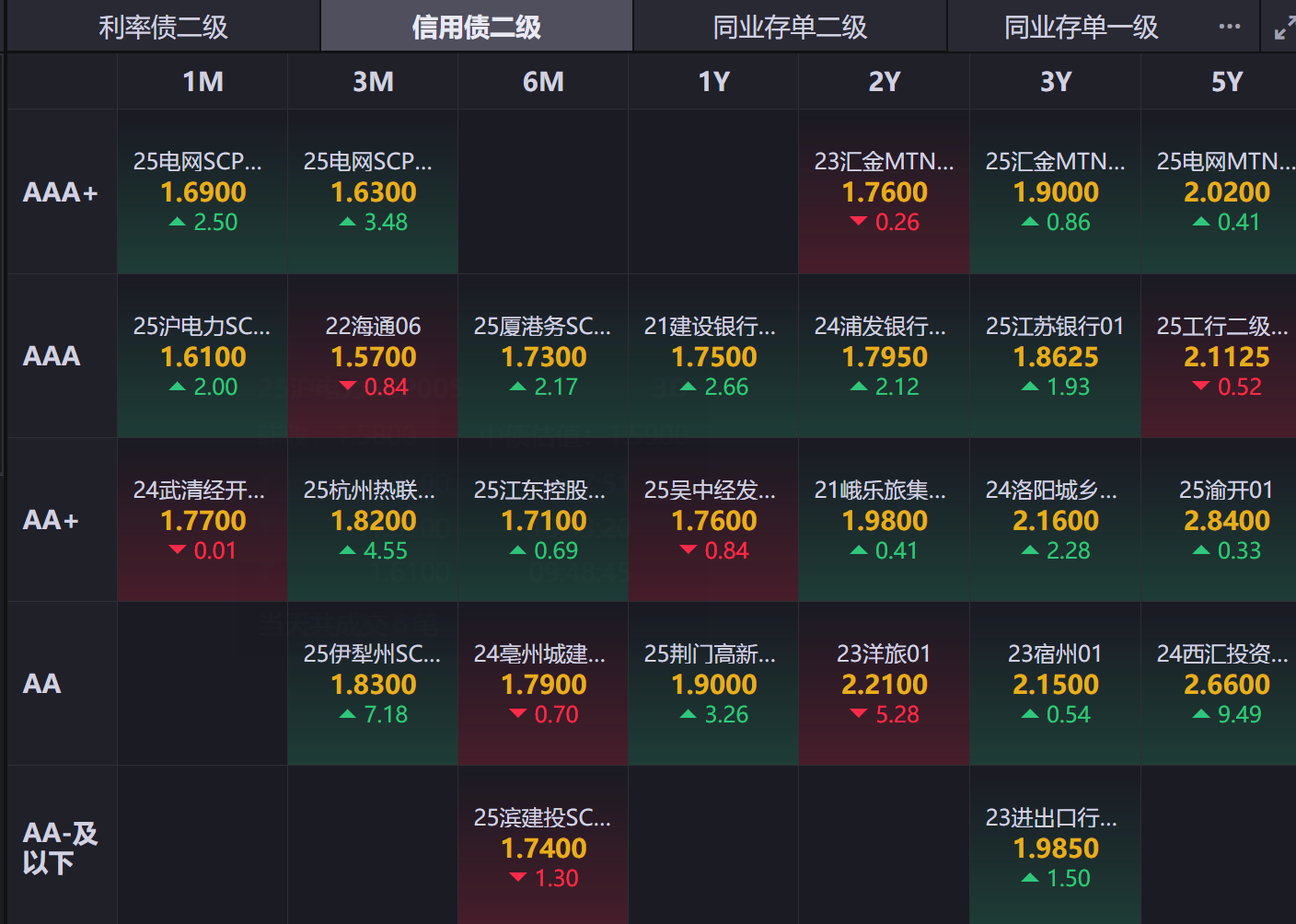Click the 25电网MTN cell at 2.0200
Screen dimensions: 1296x924
pos(1219,192)
